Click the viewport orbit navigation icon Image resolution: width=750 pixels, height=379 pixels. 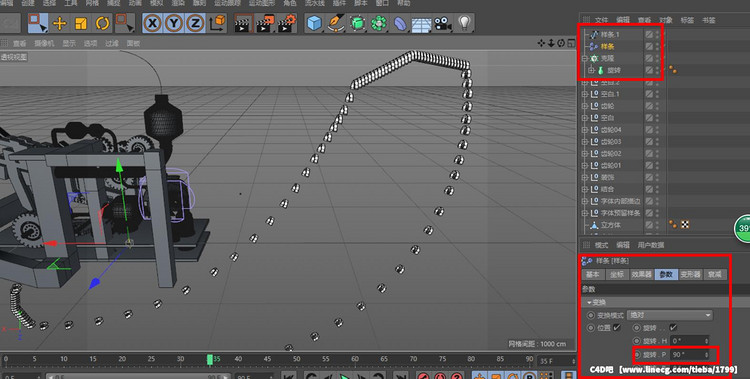click(561, 43)
